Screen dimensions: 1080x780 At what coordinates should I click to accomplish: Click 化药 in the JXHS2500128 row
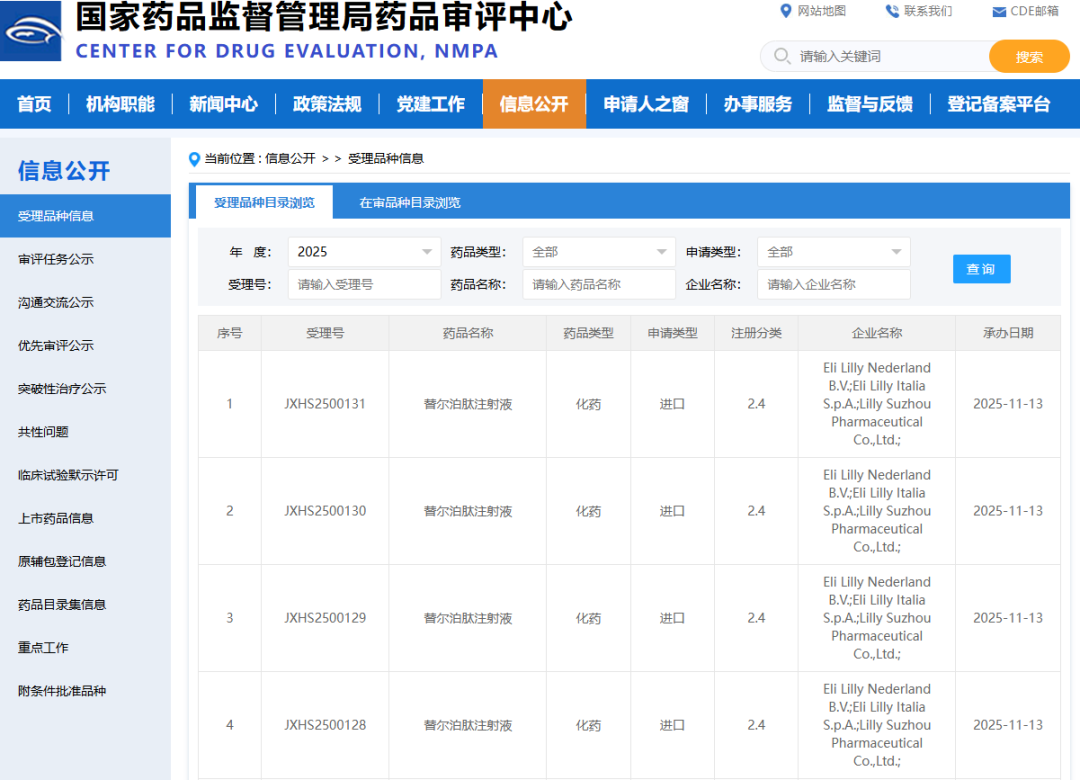pos(588,726)
